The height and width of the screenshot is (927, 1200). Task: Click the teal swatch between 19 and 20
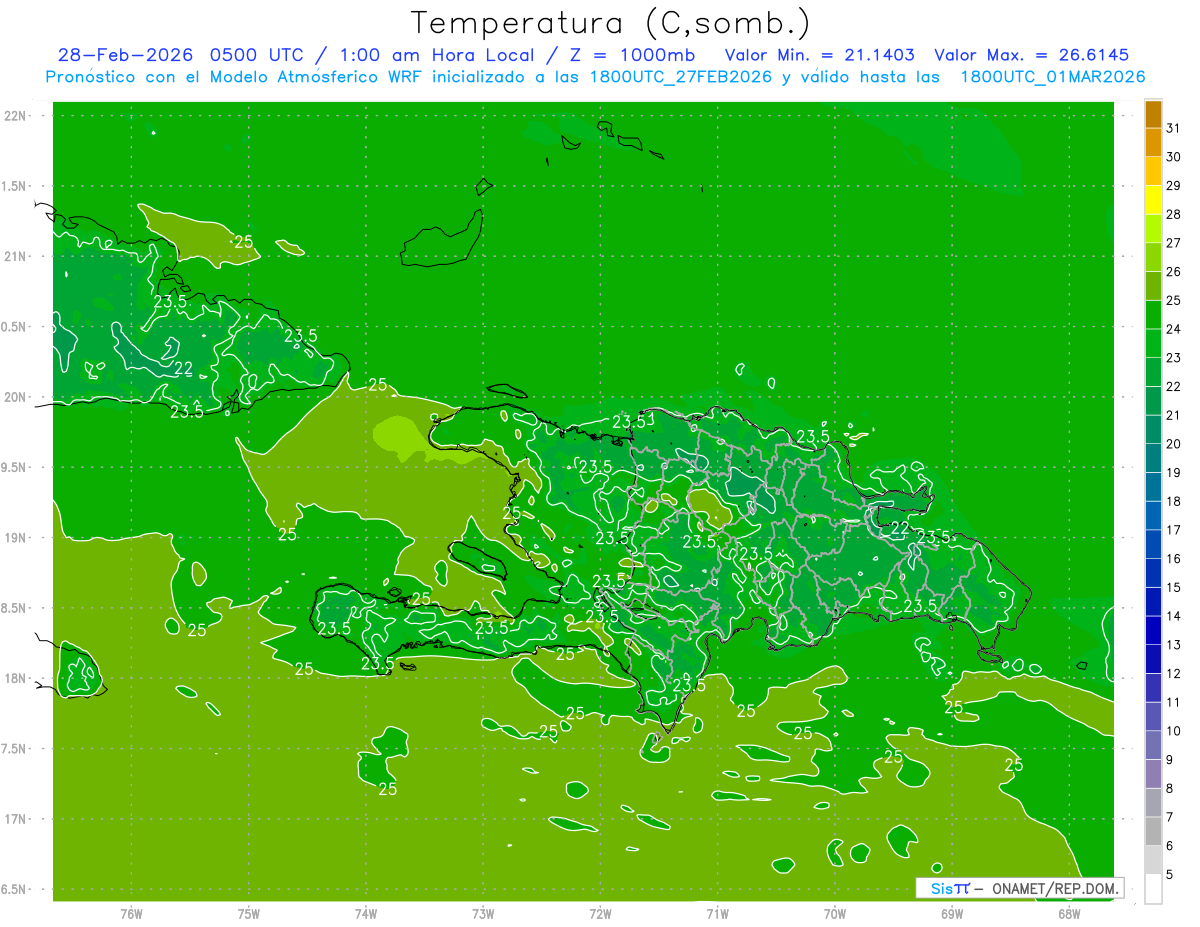tap(1153, 458)
